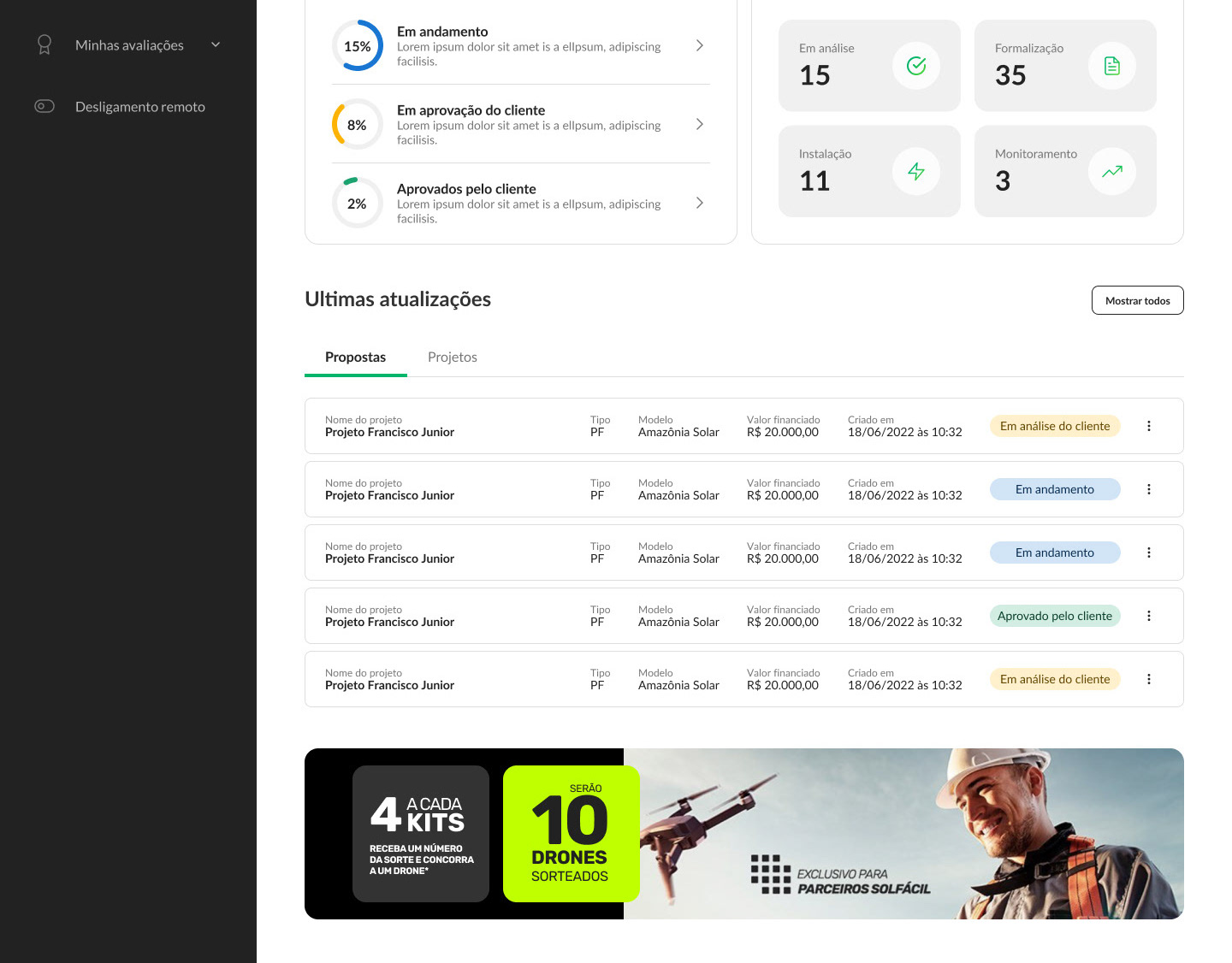Click Aprovado pelo cliente status badge
The width and height of the screenshot is (1232, 963).
1055,616
